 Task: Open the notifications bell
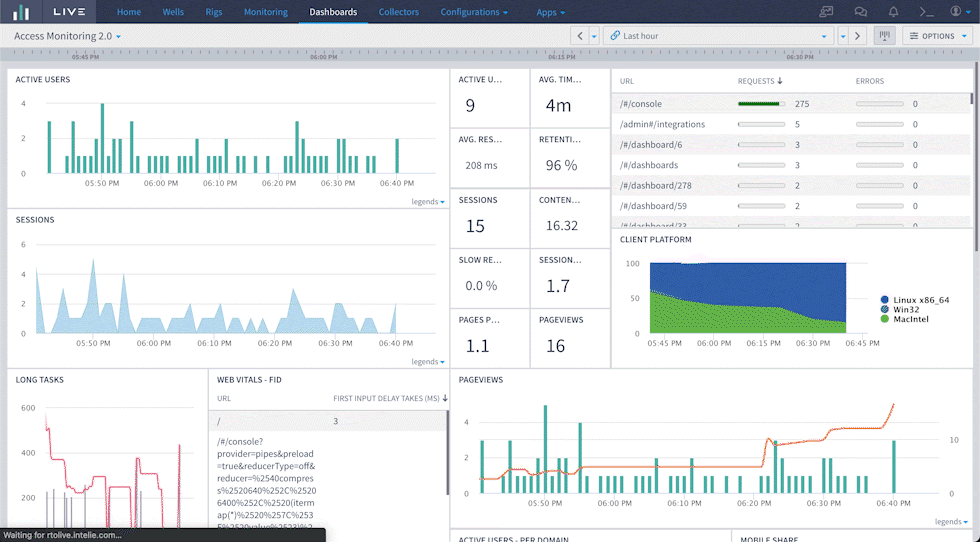tap(893, 12)
